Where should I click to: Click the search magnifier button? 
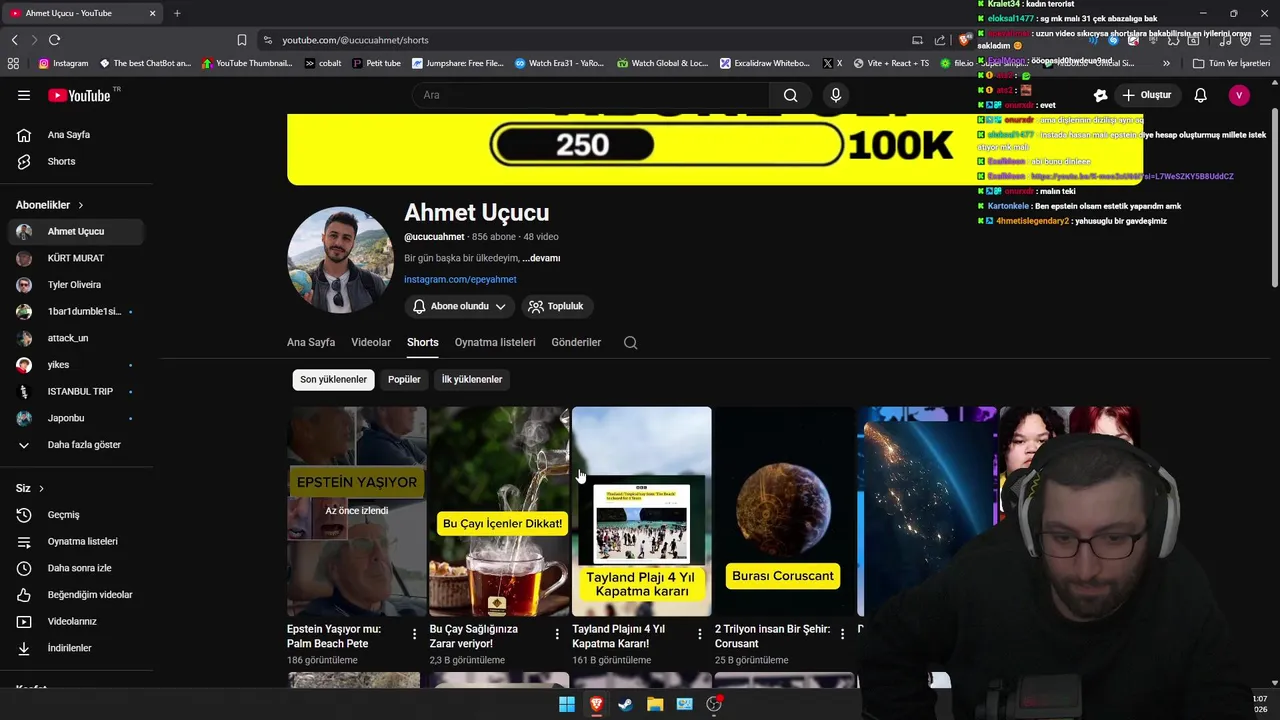pyautogui.click(x=790, y=95)
